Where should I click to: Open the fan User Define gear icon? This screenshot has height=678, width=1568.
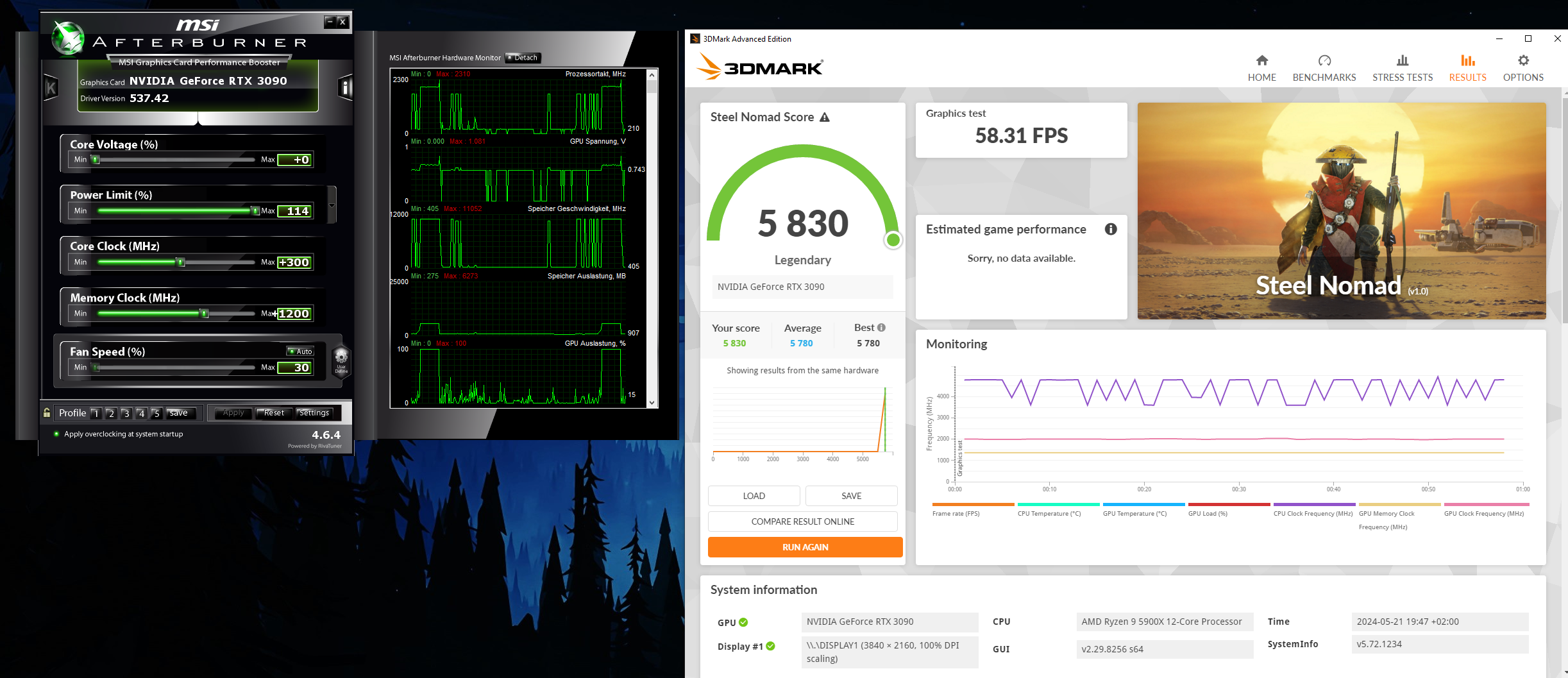point(341,360)
